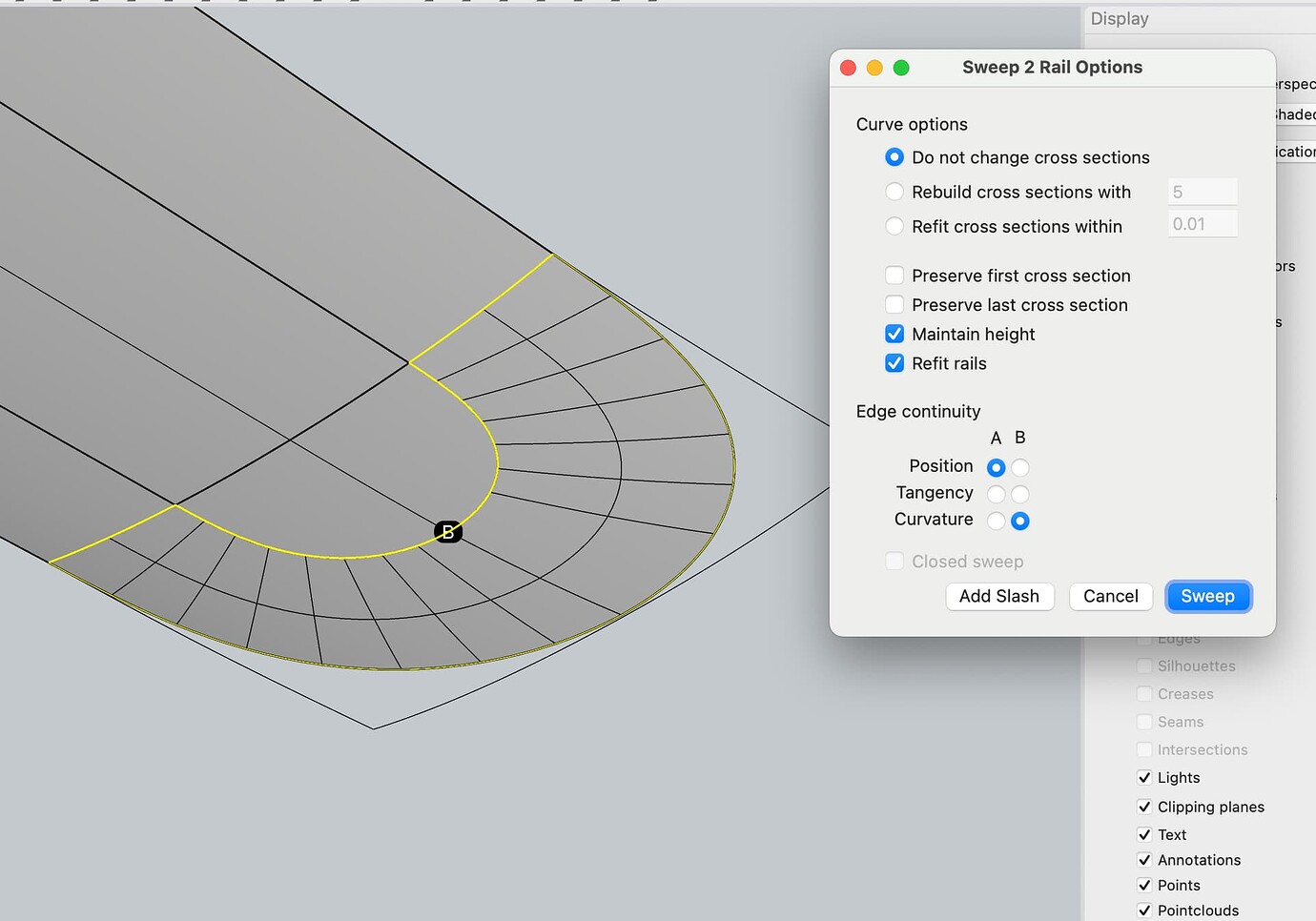Disable Points display
The height and width of the screenshot is (921, 1316).
[1143, 885]
